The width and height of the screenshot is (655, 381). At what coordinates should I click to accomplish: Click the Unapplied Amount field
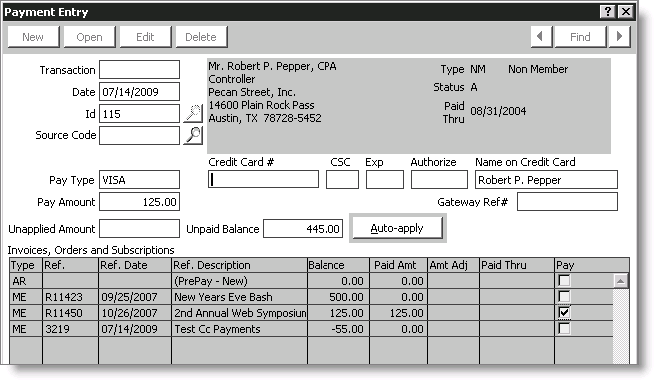click(x=140, y=229)
